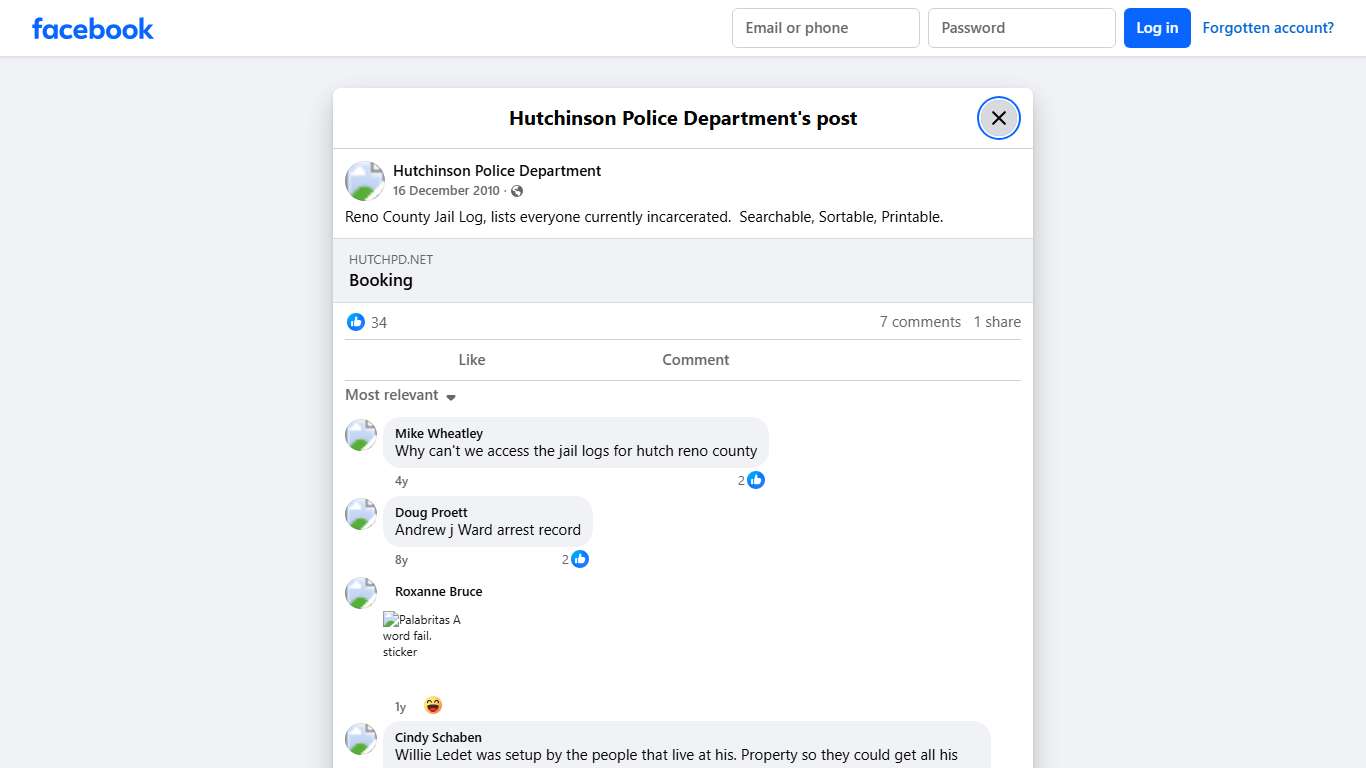Screen dimensions: 1366x768
Task: Click the Facebook wordmark logo
Action: point(92,28)
